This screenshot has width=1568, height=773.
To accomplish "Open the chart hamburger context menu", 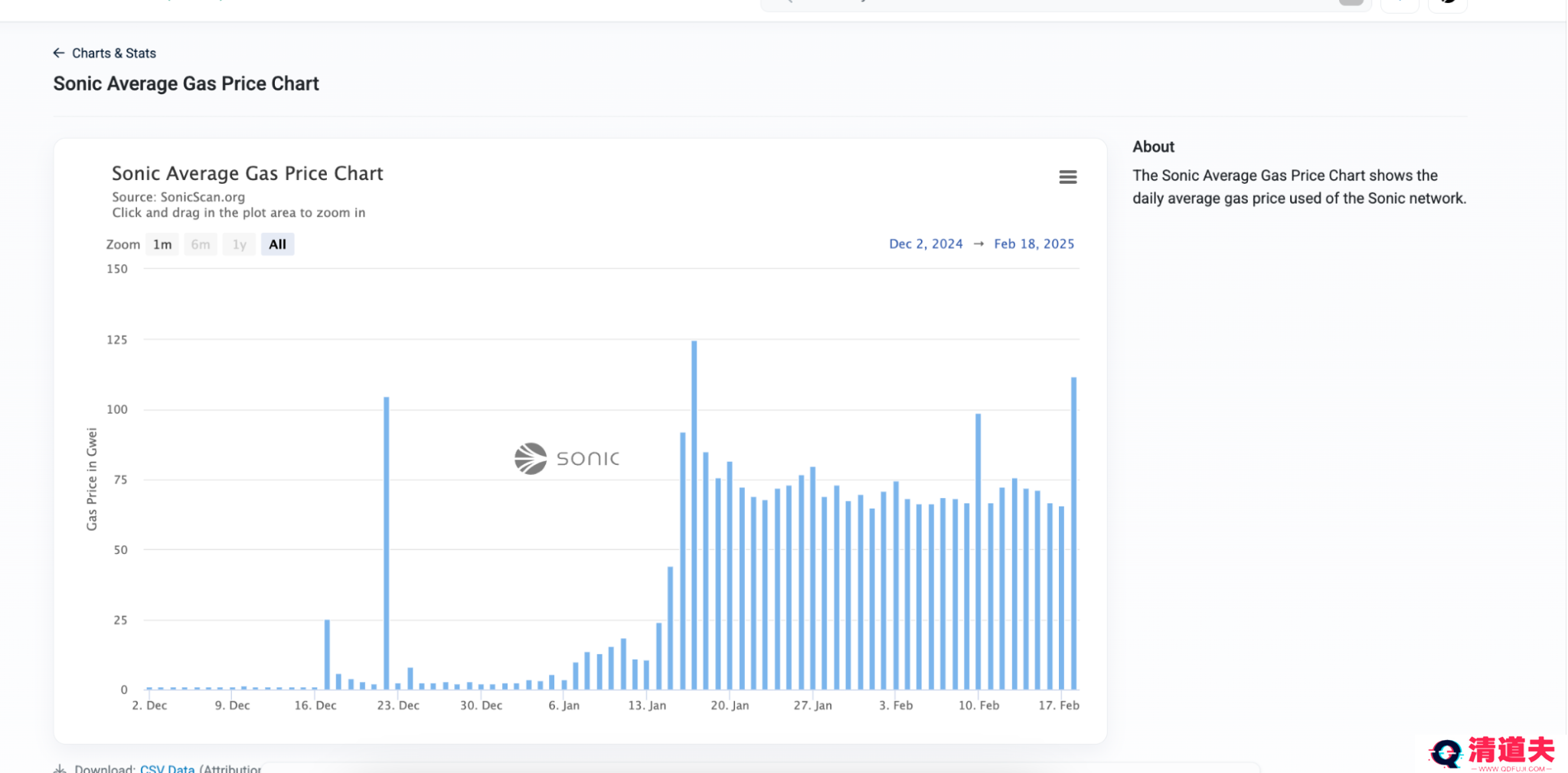I will tap(1067, 177).
